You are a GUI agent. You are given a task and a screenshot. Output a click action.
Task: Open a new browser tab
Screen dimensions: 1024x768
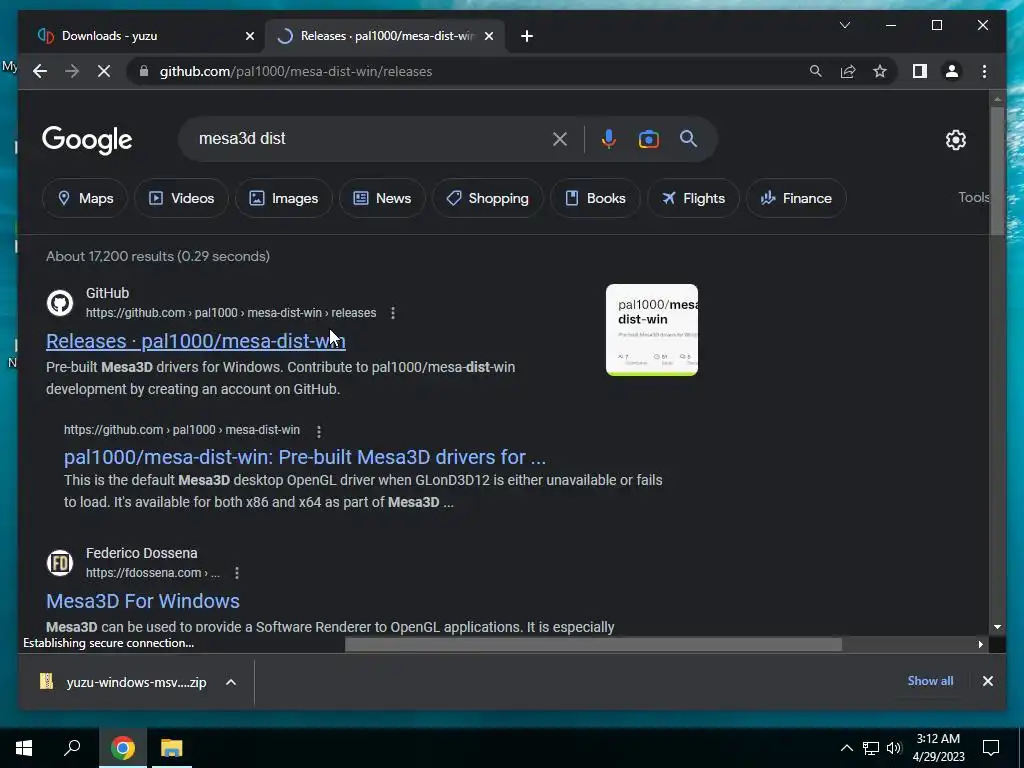pos(527,37)
